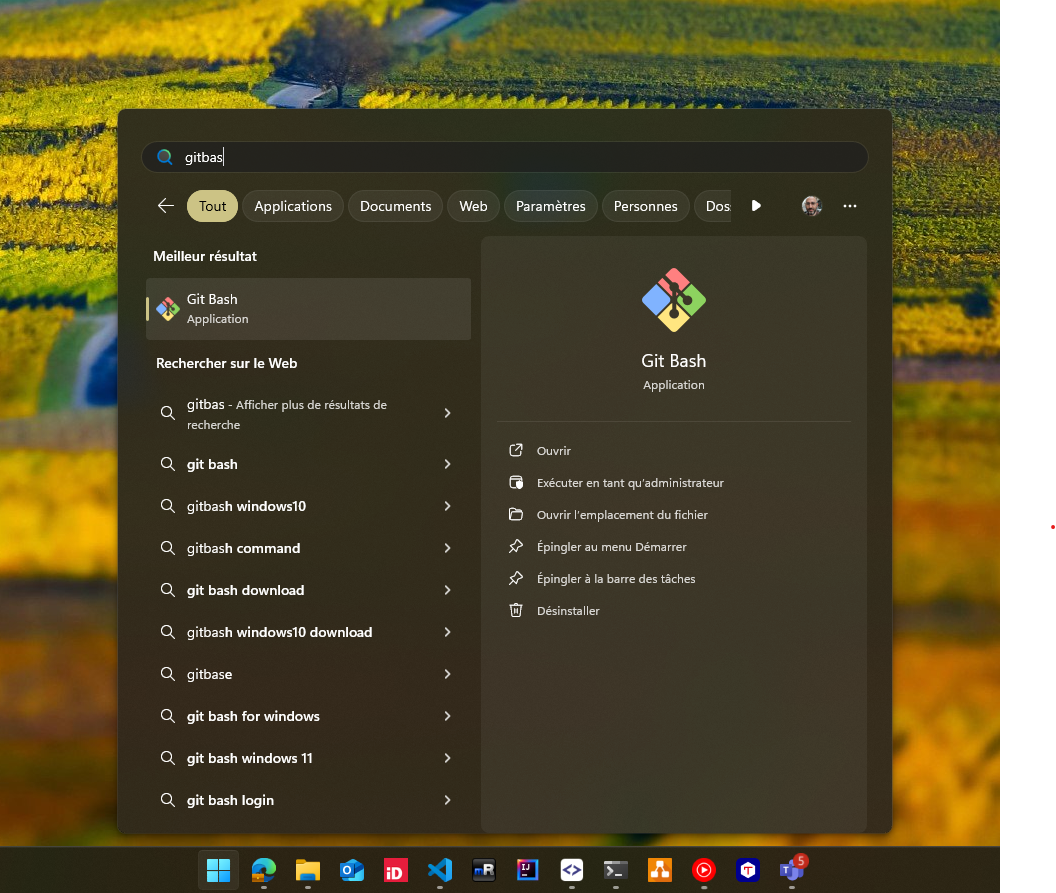
Task: Select the Documents filter tab
Action: point(395,206)
